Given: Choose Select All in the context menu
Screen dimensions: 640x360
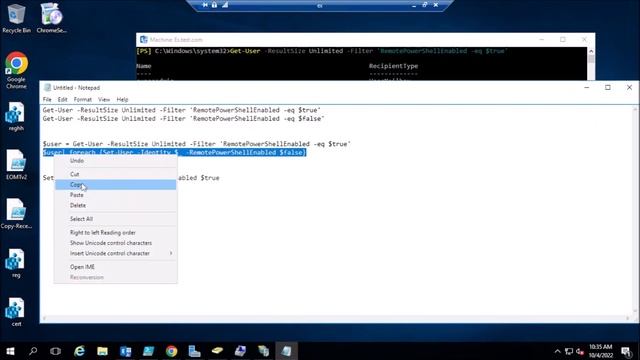Looking at the screenshot, I should (116, 219).
